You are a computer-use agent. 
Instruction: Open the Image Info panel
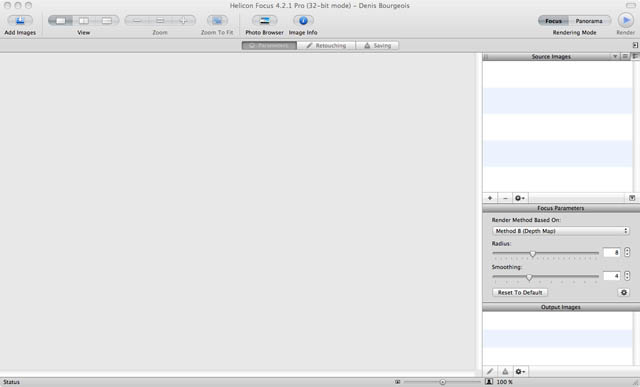[303, 20]
